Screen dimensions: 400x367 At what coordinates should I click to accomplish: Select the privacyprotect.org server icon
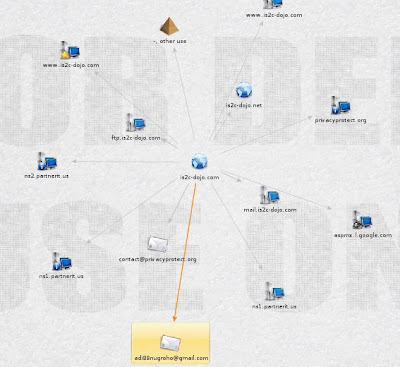coord(341,105)
